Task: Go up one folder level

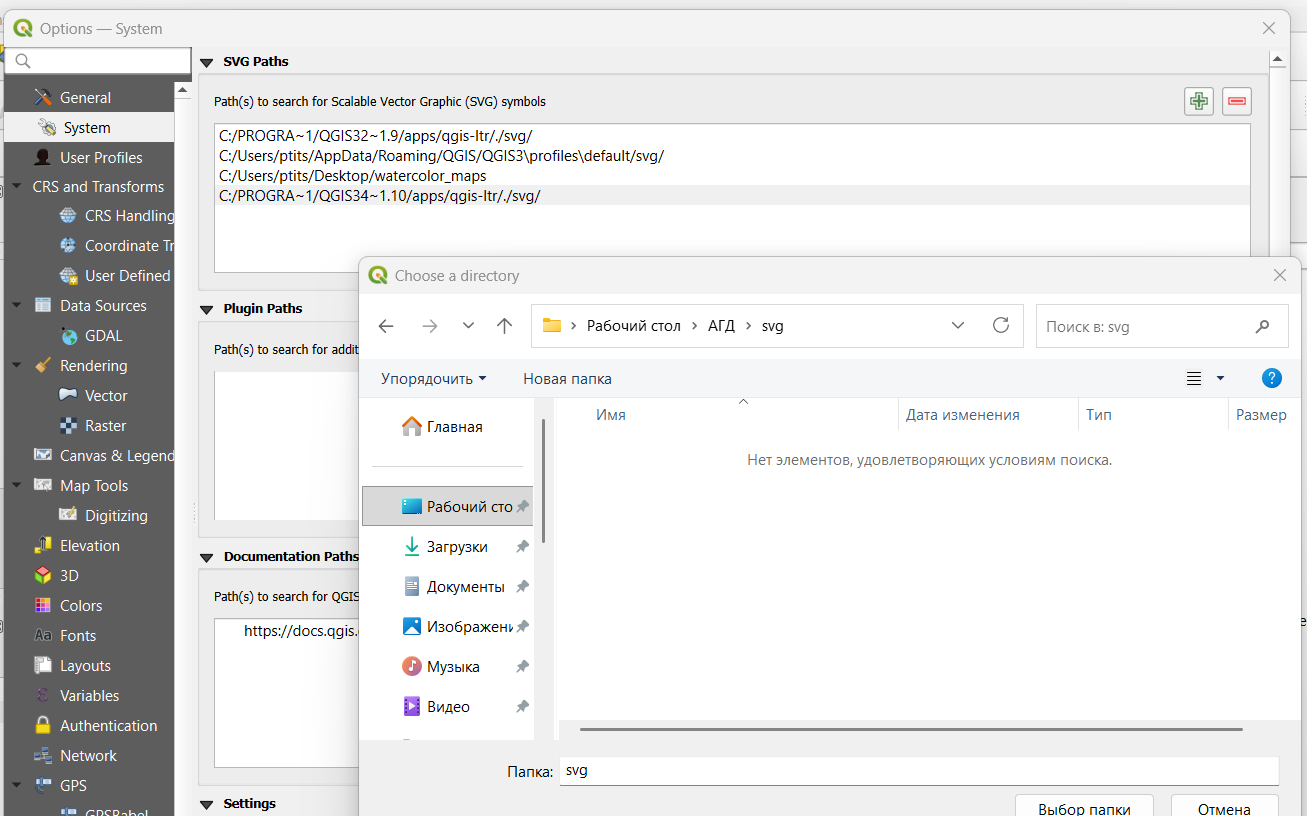Action: coord(504,326)
